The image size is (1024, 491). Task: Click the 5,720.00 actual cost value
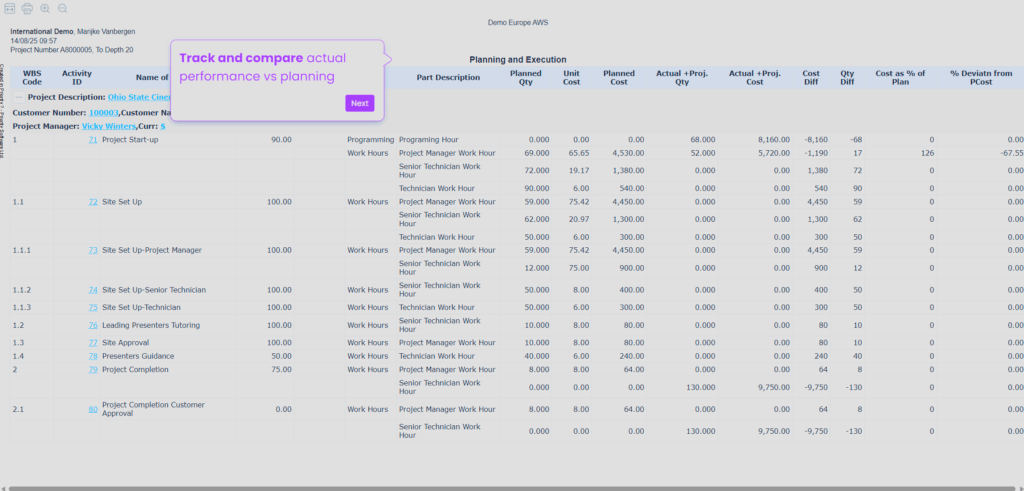tap(775, 153)
